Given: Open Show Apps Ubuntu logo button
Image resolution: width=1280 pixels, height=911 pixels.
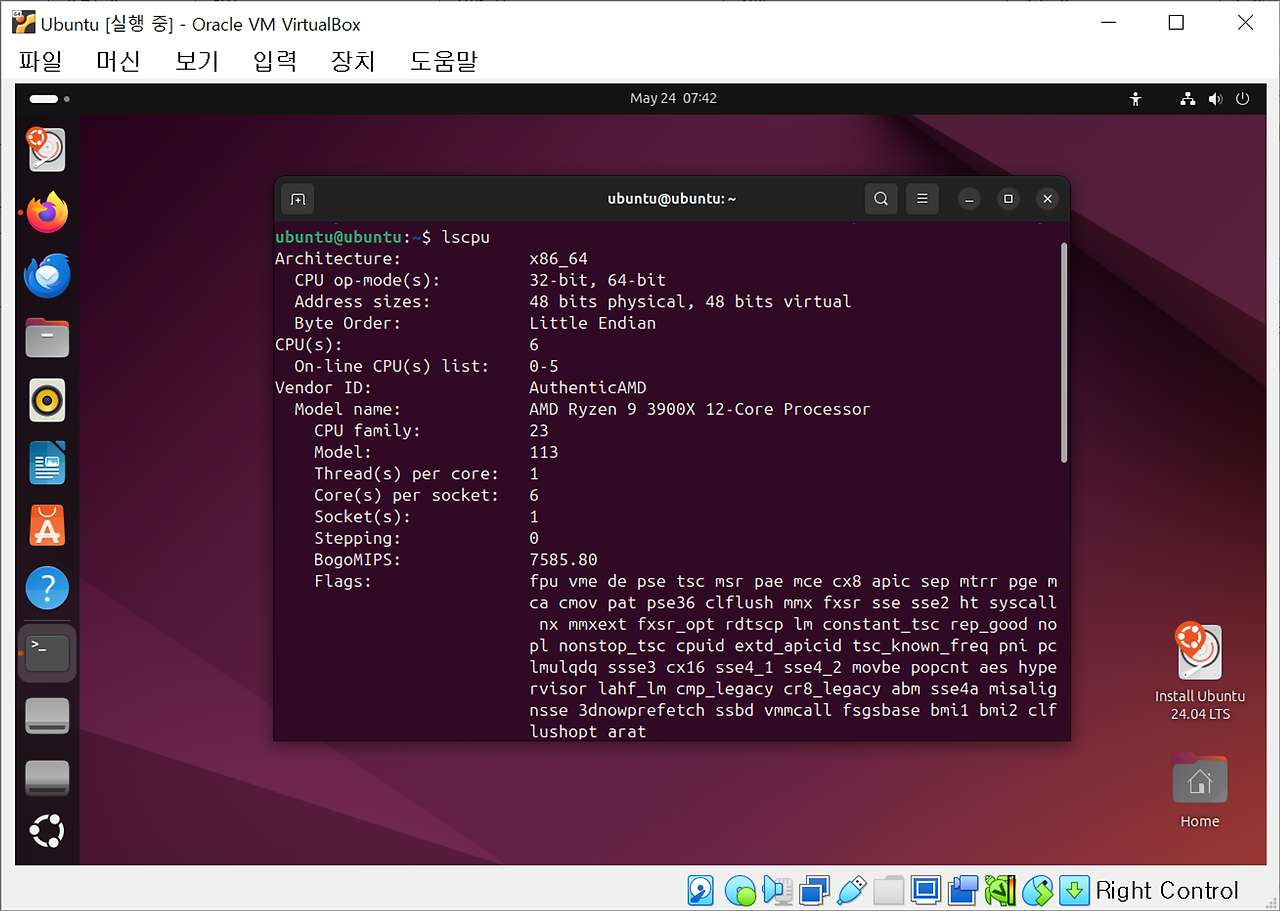Looking at the screenshot, I should pyautogui.click(x=47, y=830).
